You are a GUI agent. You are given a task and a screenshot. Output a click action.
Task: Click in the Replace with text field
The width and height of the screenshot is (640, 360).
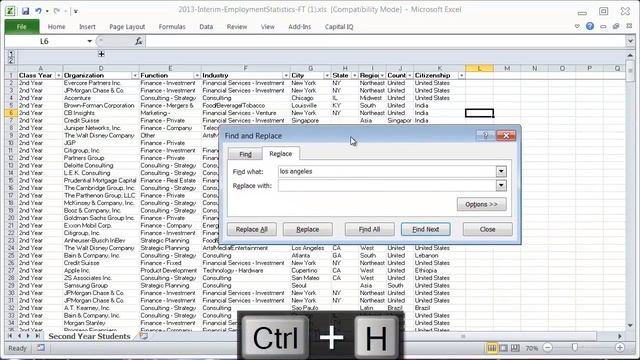pyautogui.click(x=387, y=186)
